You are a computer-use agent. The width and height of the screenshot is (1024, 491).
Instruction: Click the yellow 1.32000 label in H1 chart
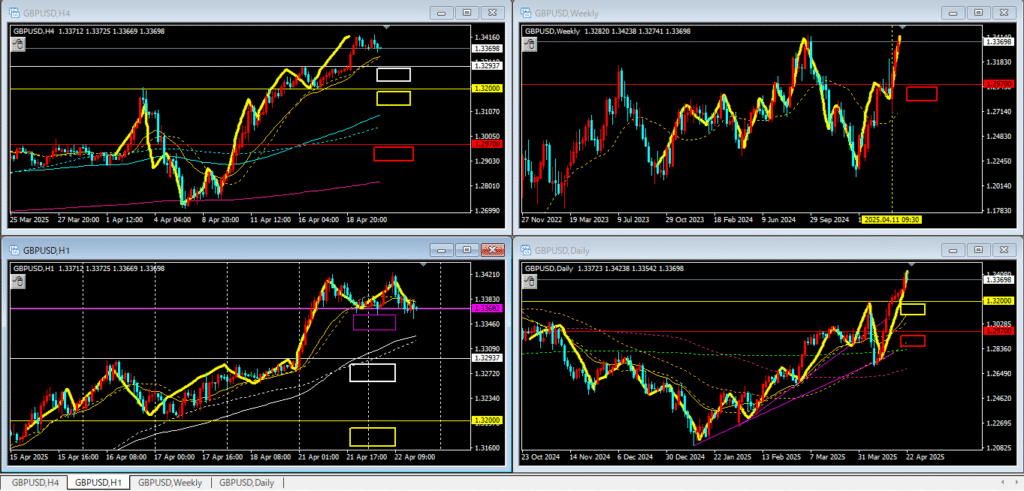(x=489, y=420)
